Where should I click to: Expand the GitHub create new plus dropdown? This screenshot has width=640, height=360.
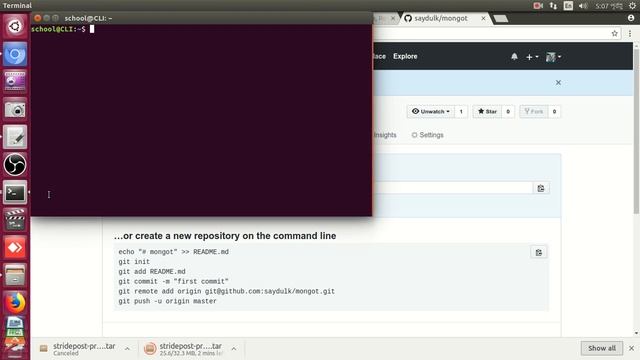pos(532,57)
